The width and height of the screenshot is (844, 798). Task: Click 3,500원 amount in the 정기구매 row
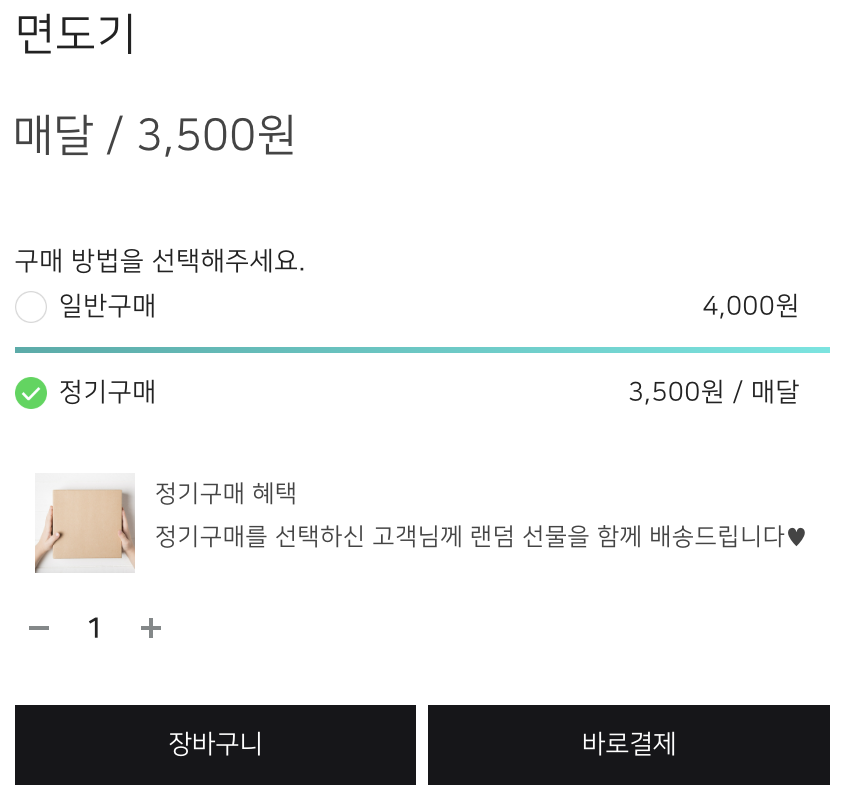coord(675,392)
